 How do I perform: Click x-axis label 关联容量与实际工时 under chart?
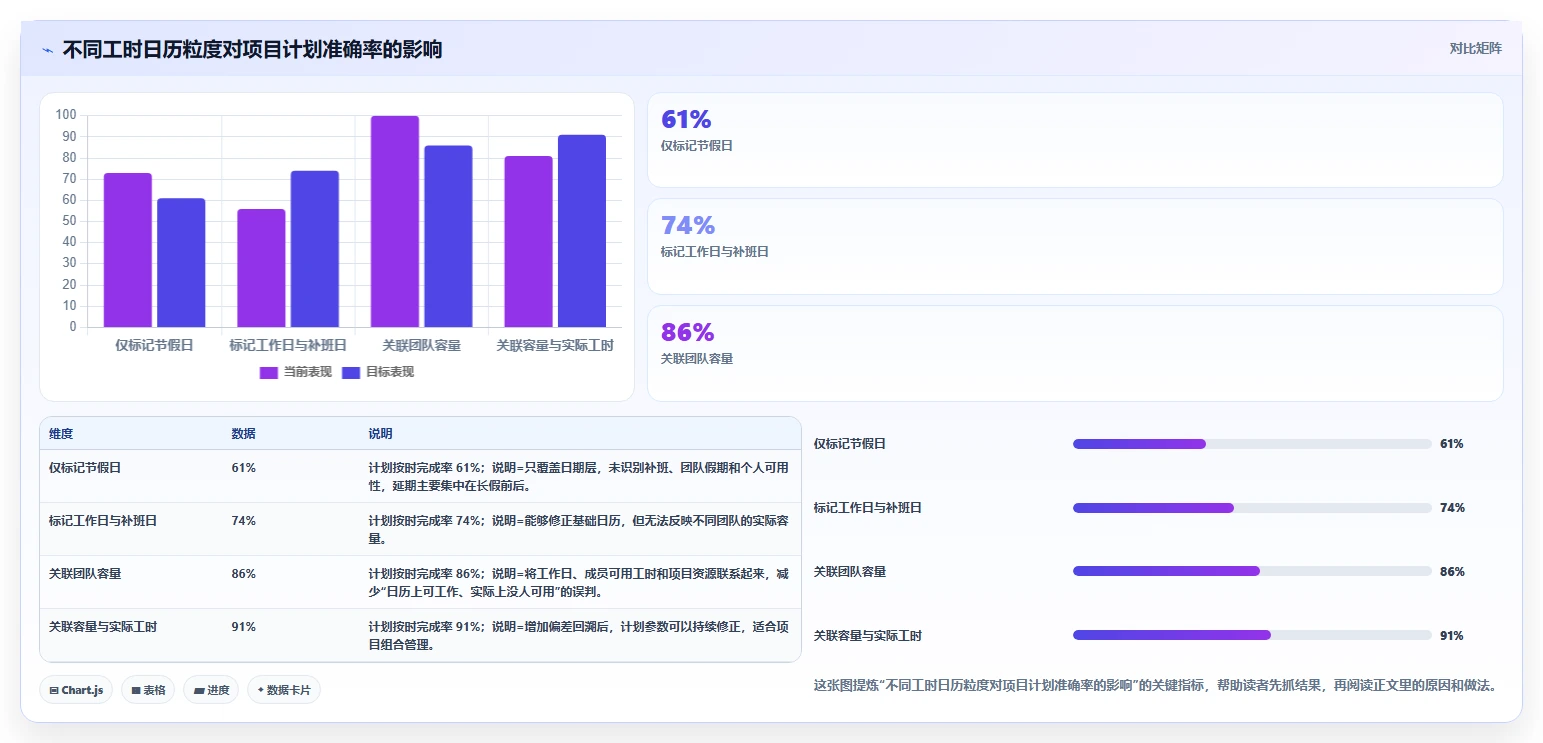[555, 345]
